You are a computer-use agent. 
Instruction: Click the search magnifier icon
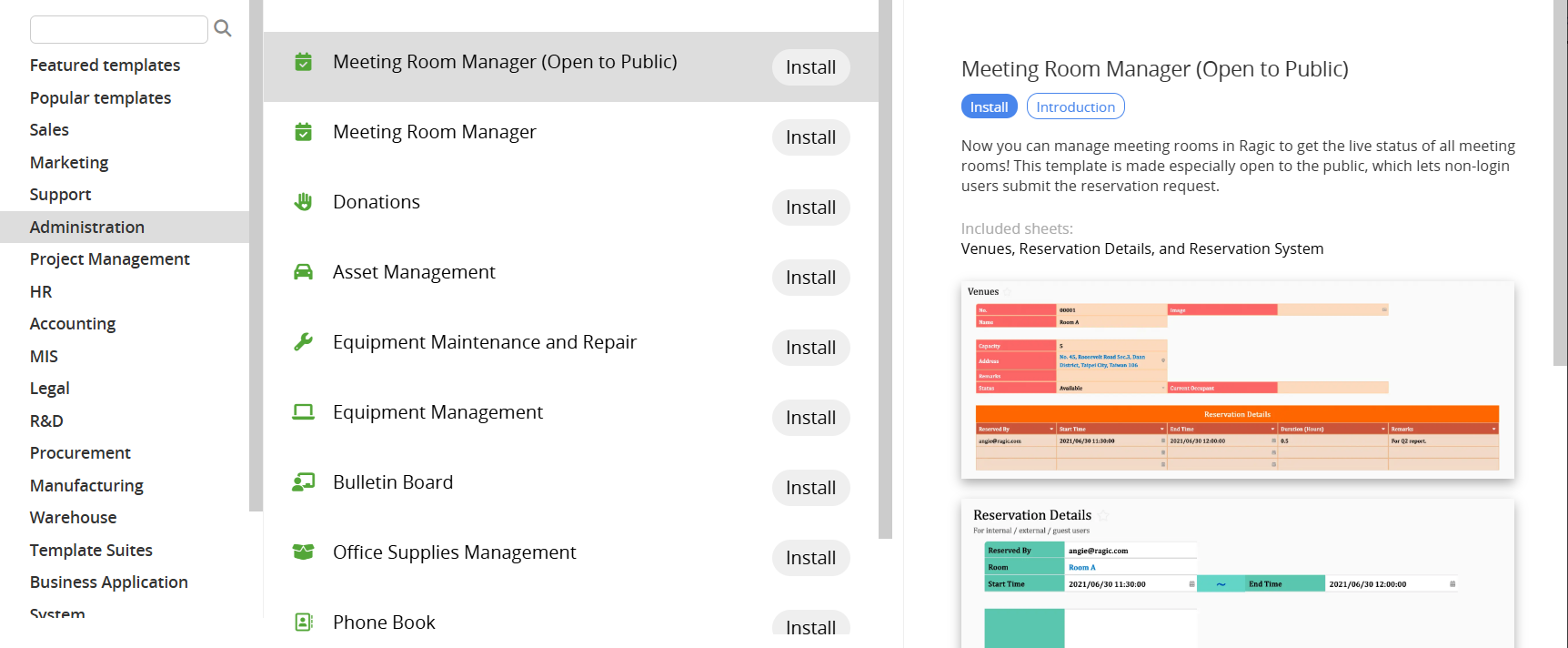[223, 28]
